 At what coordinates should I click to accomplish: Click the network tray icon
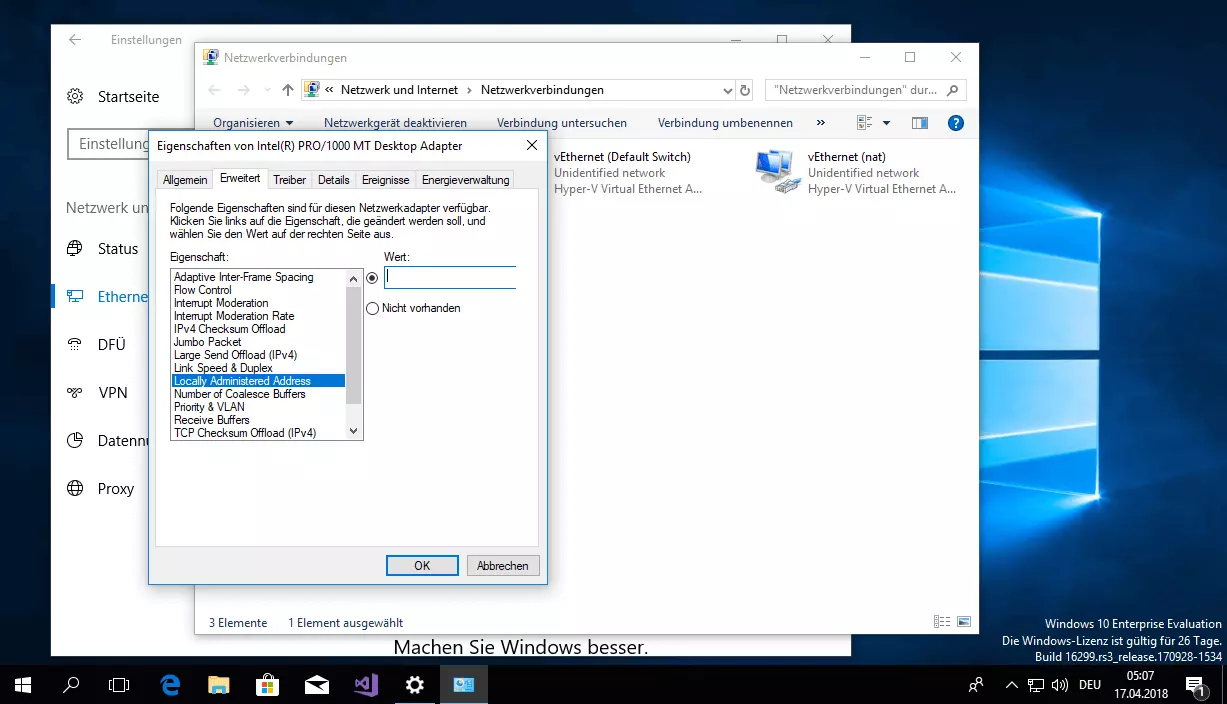click(1035, 685)
